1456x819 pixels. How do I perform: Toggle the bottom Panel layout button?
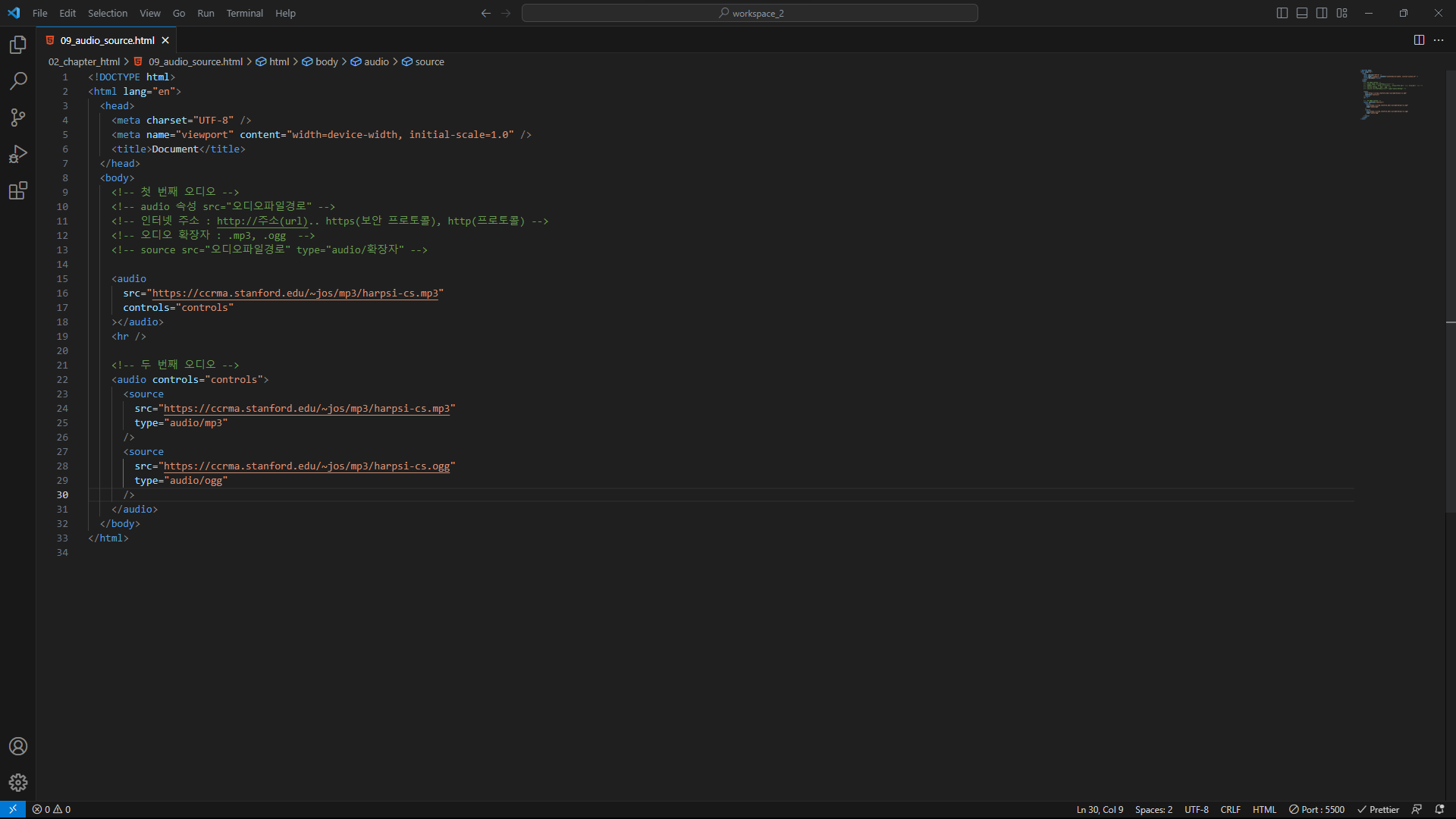click(x=1302, y=13)
